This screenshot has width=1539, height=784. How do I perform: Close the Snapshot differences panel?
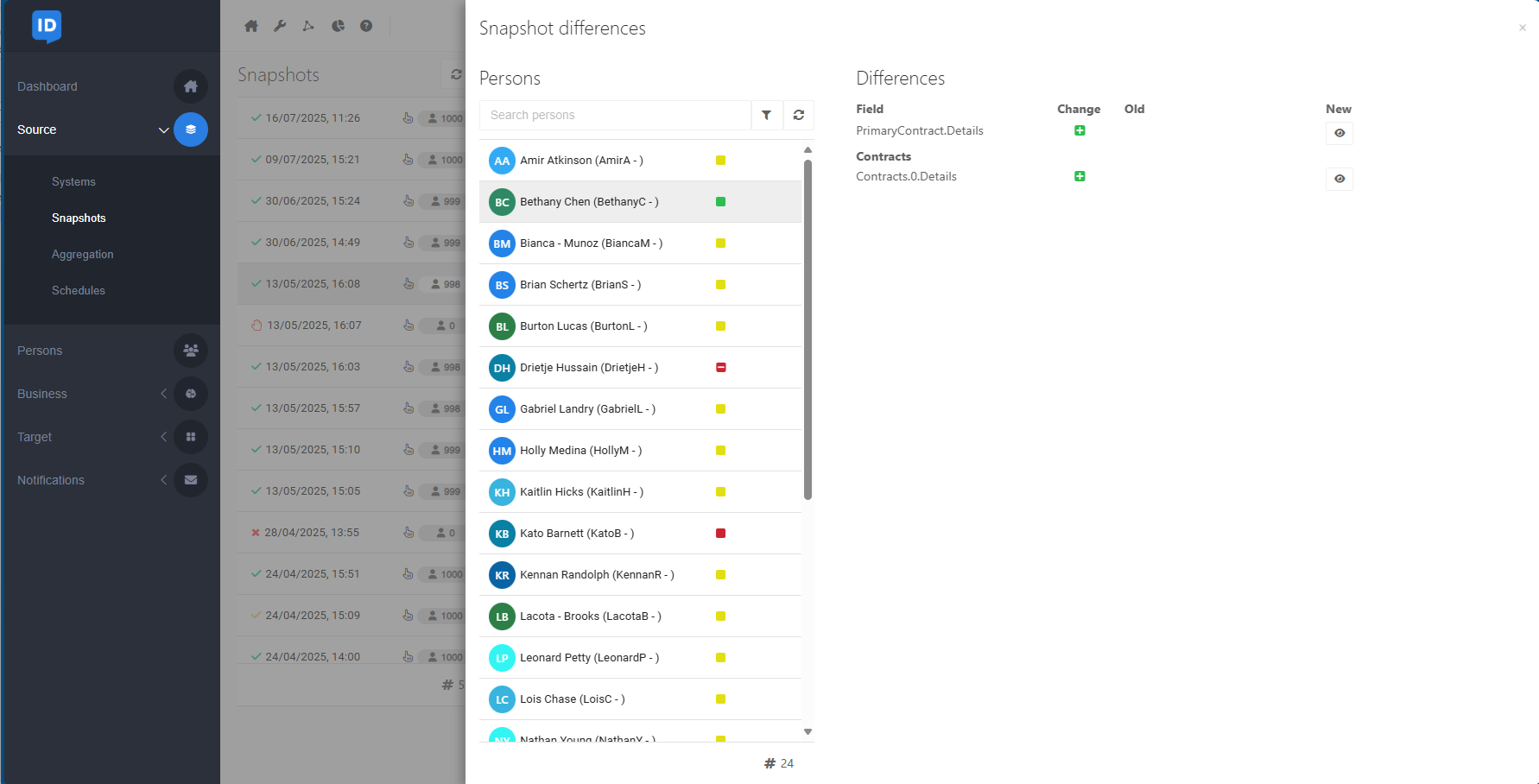pos(1523,28)
